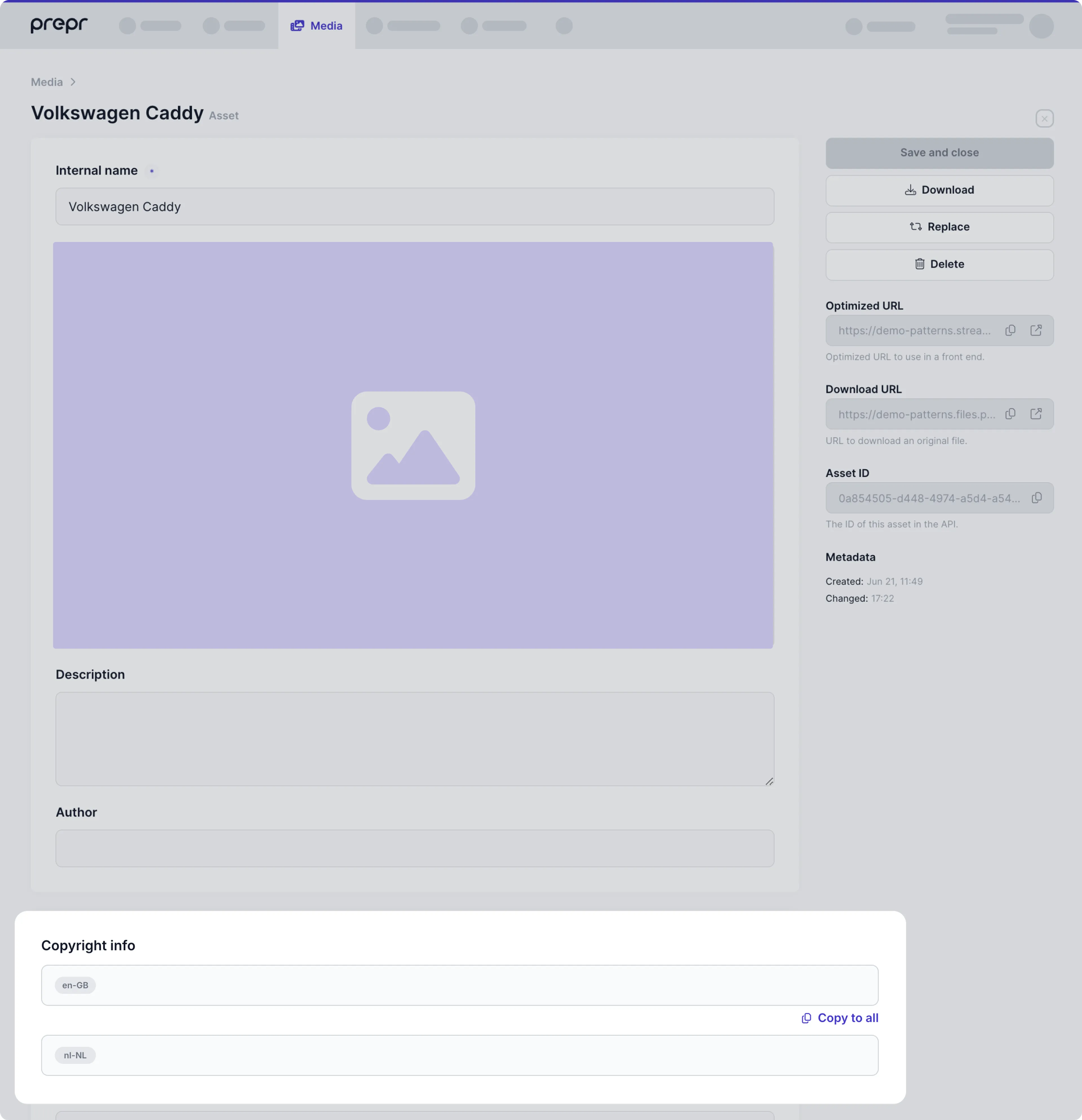1082x1120 pixels.
Task: Click the Replace button
Action: tap(939, 227)
